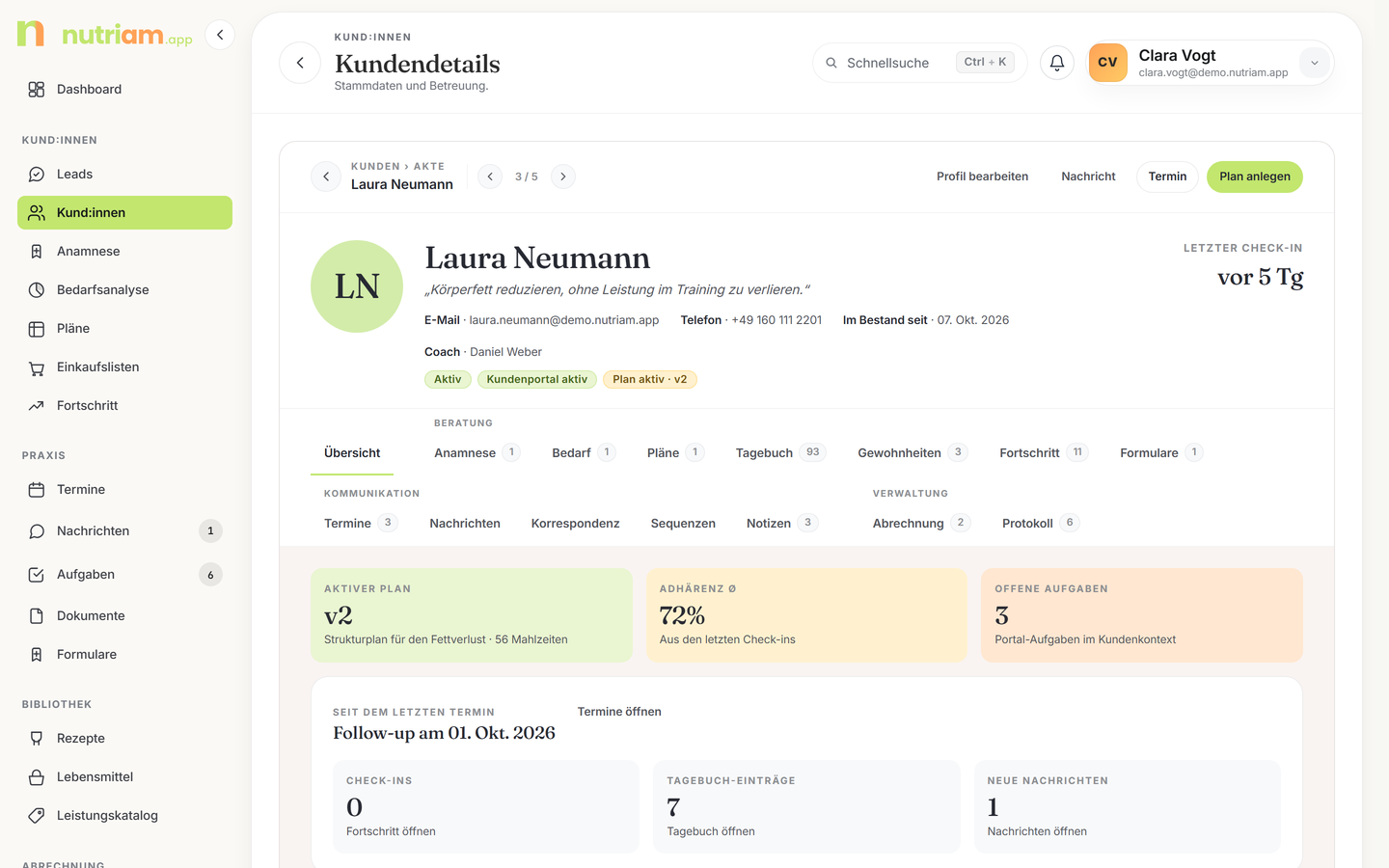
Task: Go back using the Kundendetails back arrow
Action: 300,63
